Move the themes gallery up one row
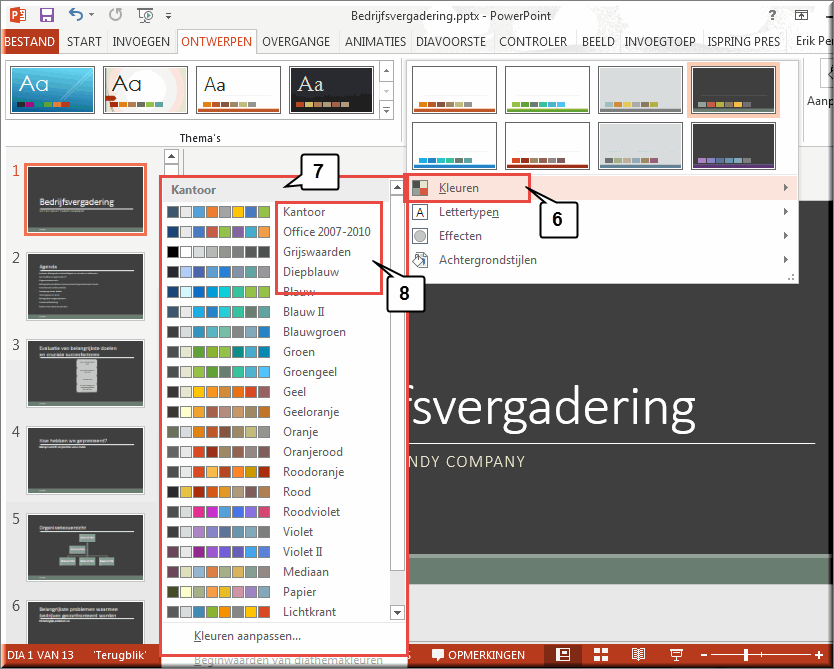 pos(387,71)
